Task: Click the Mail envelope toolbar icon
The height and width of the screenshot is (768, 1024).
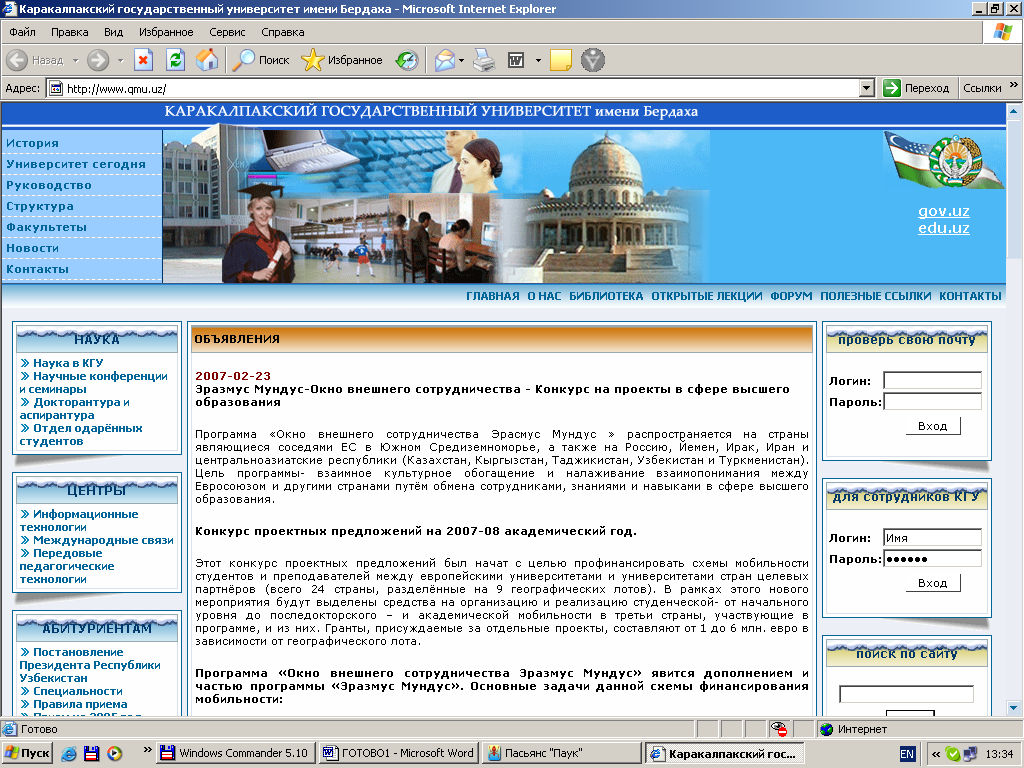Action: (x=445, y=61)
